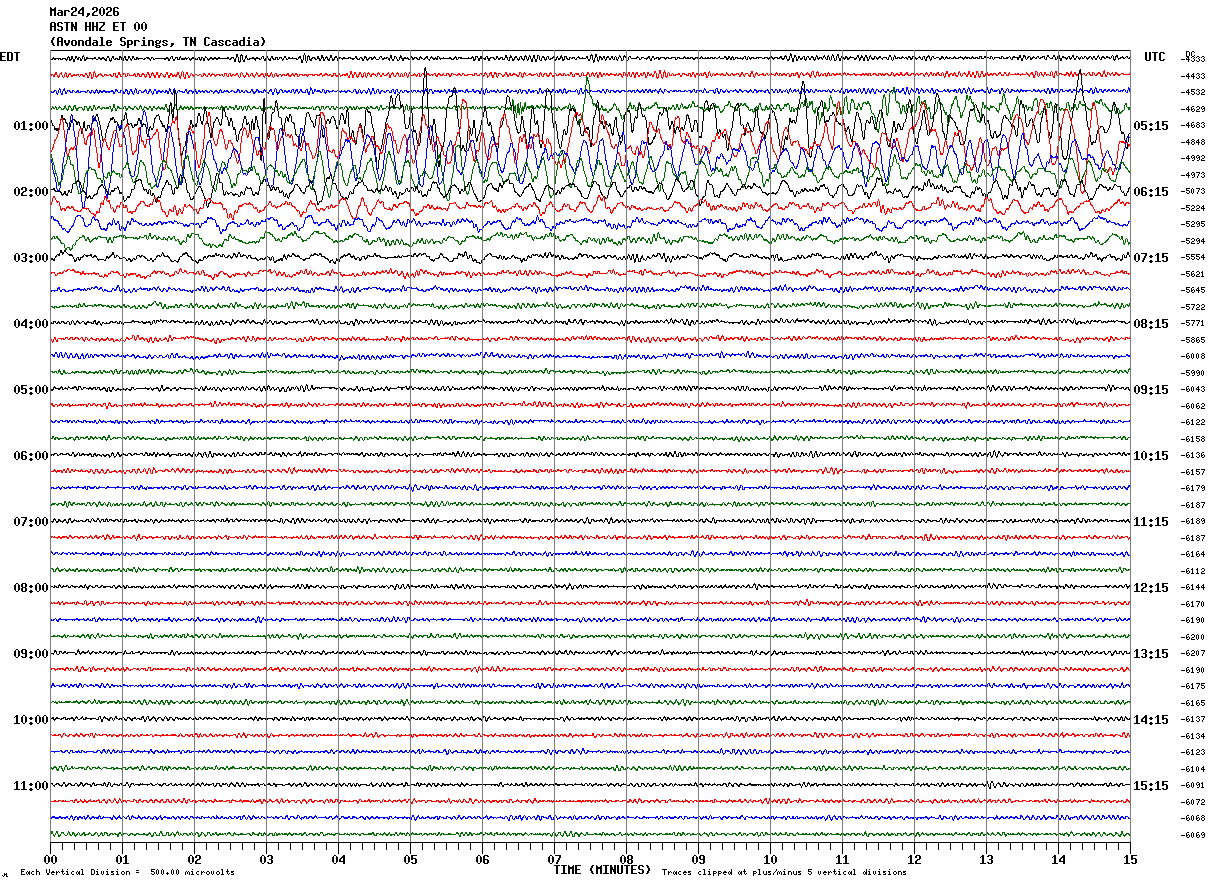This screenshot has width=1210, height=886.
Task: Click the 11:15 UTC row label
Action: [1151, 522]
